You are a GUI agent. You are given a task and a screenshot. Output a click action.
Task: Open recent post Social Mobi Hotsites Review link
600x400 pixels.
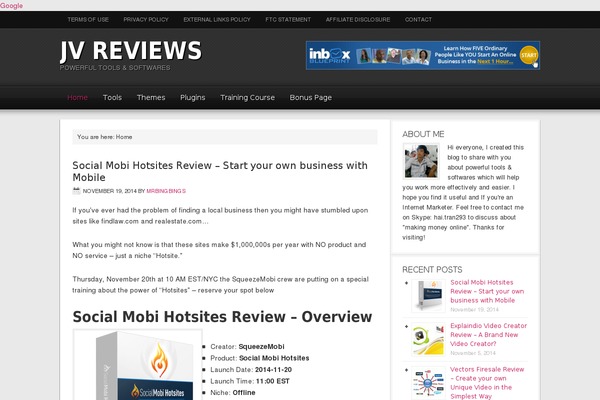(487, 291)
